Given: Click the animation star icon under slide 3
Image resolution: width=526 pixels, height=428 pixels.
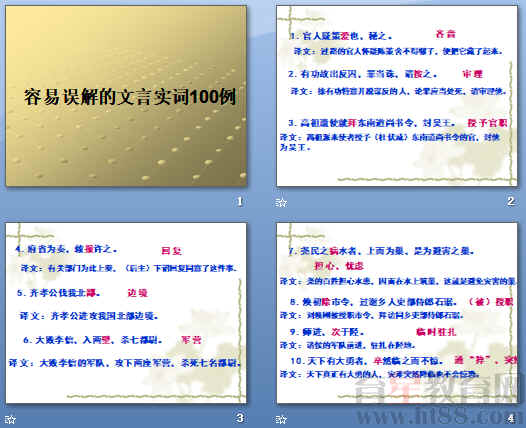Looking at the screenshot, I should tap(10, 419).
